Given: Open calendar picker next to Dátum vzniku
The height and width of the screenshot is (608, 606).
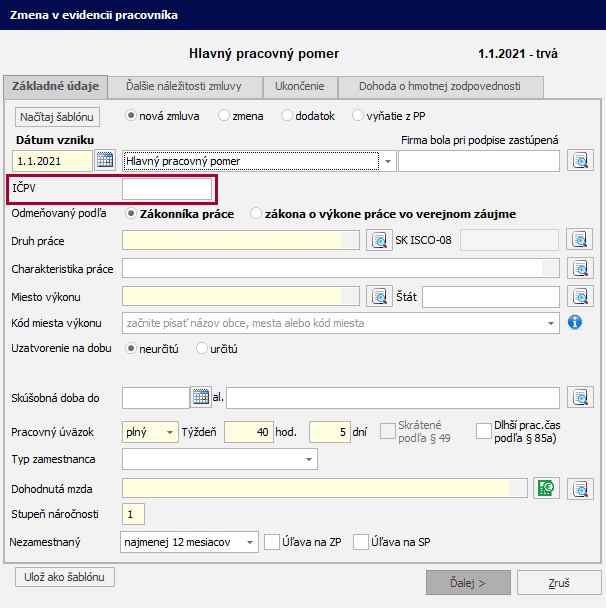Looking at the screenshot, I should point(105,160).
